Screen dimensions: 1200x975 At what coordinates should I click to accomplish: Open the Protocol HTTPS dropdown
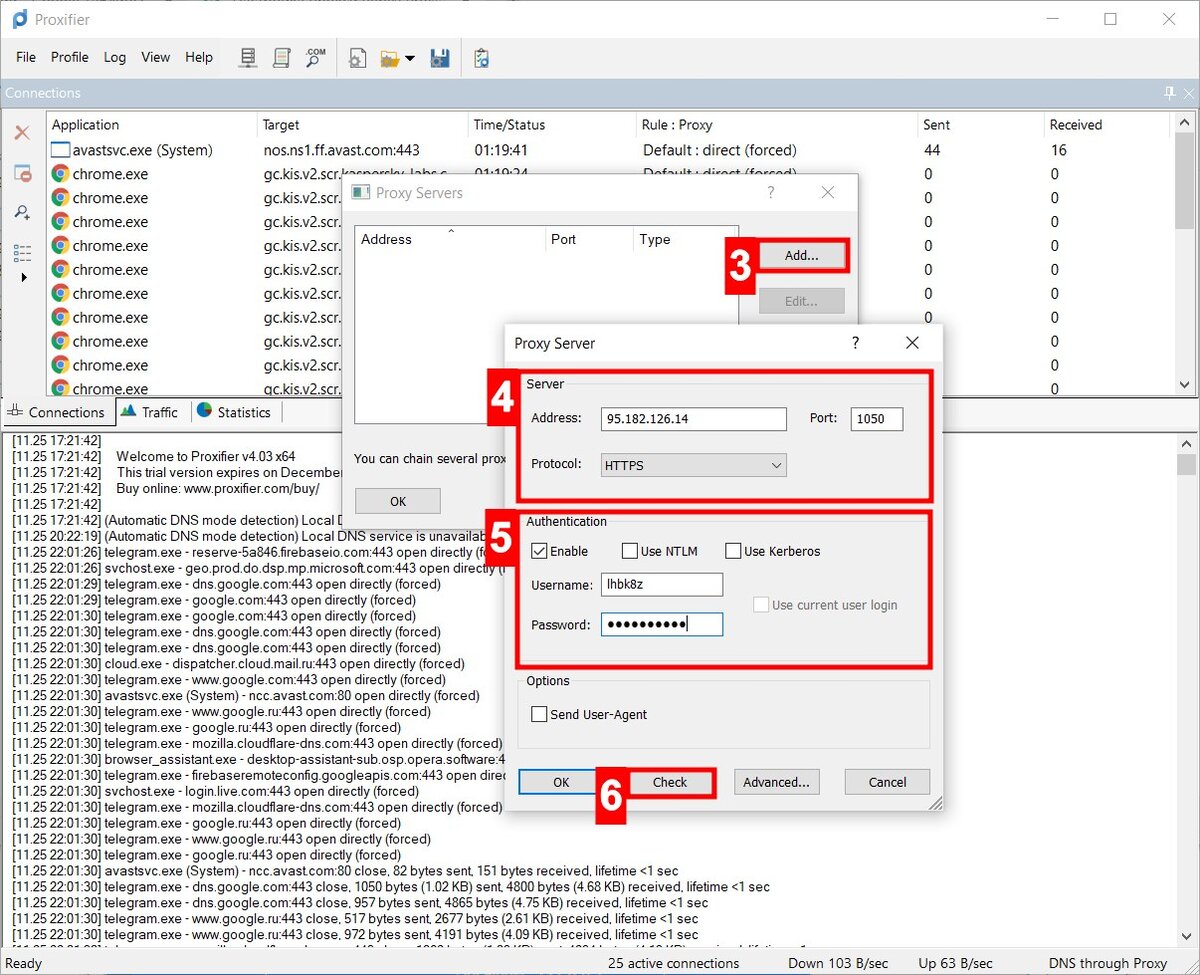pos(693,465)
